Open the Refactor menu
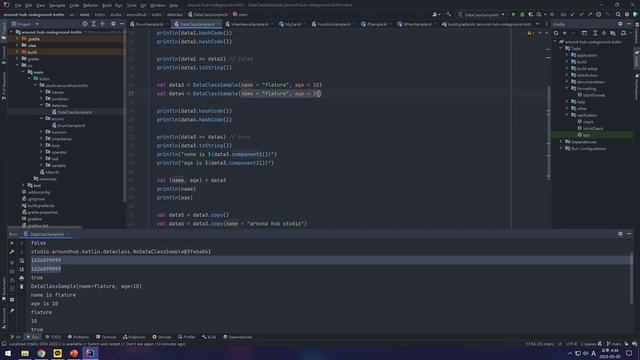 pos(91,5)
